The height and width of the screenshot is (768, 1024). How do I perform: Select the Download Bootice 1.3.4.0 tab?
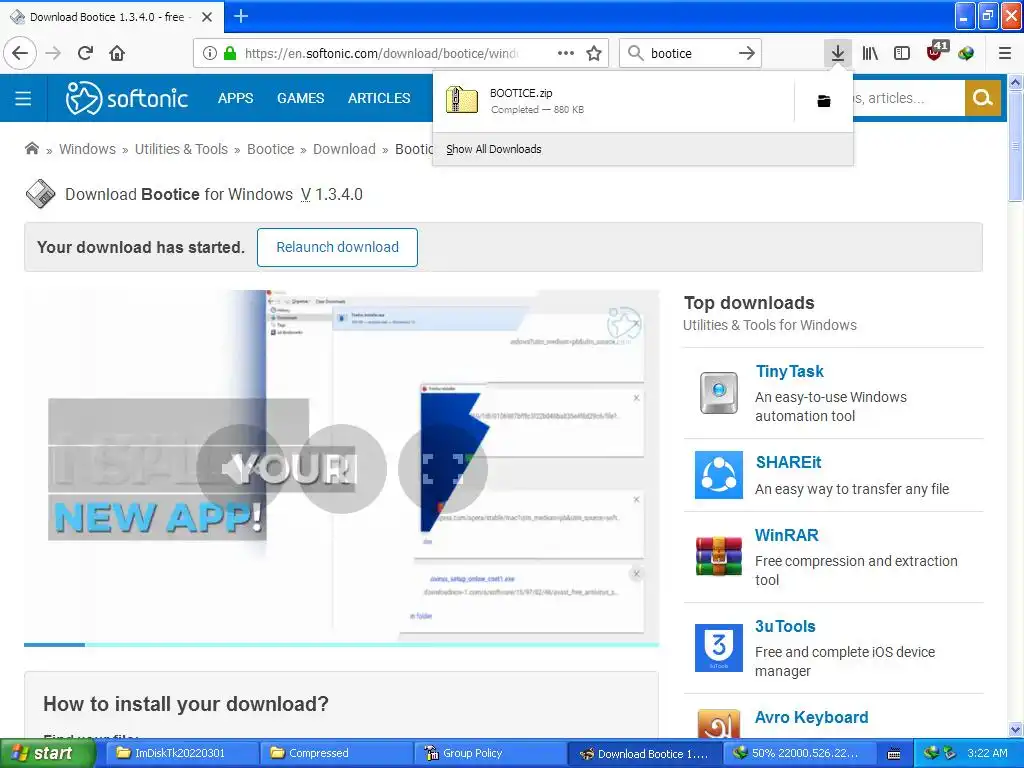[111, 17]
